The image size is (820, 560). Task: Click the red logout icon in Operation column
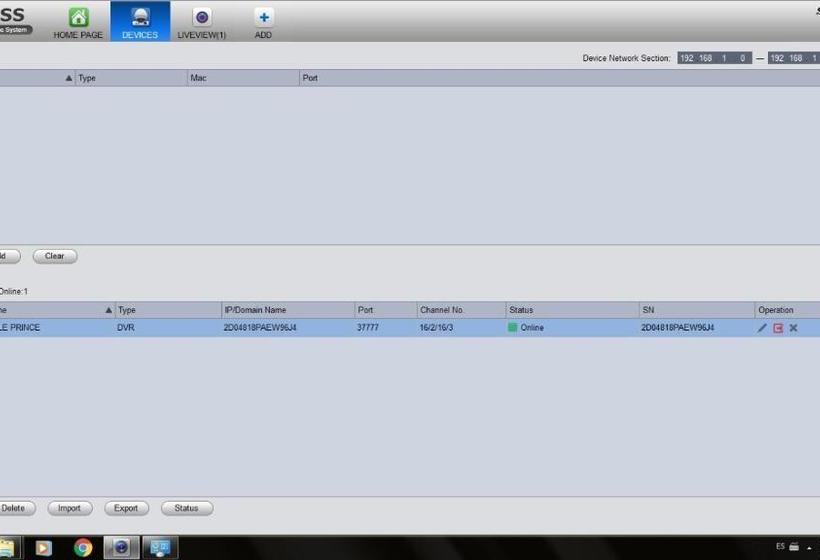[778, 328]
